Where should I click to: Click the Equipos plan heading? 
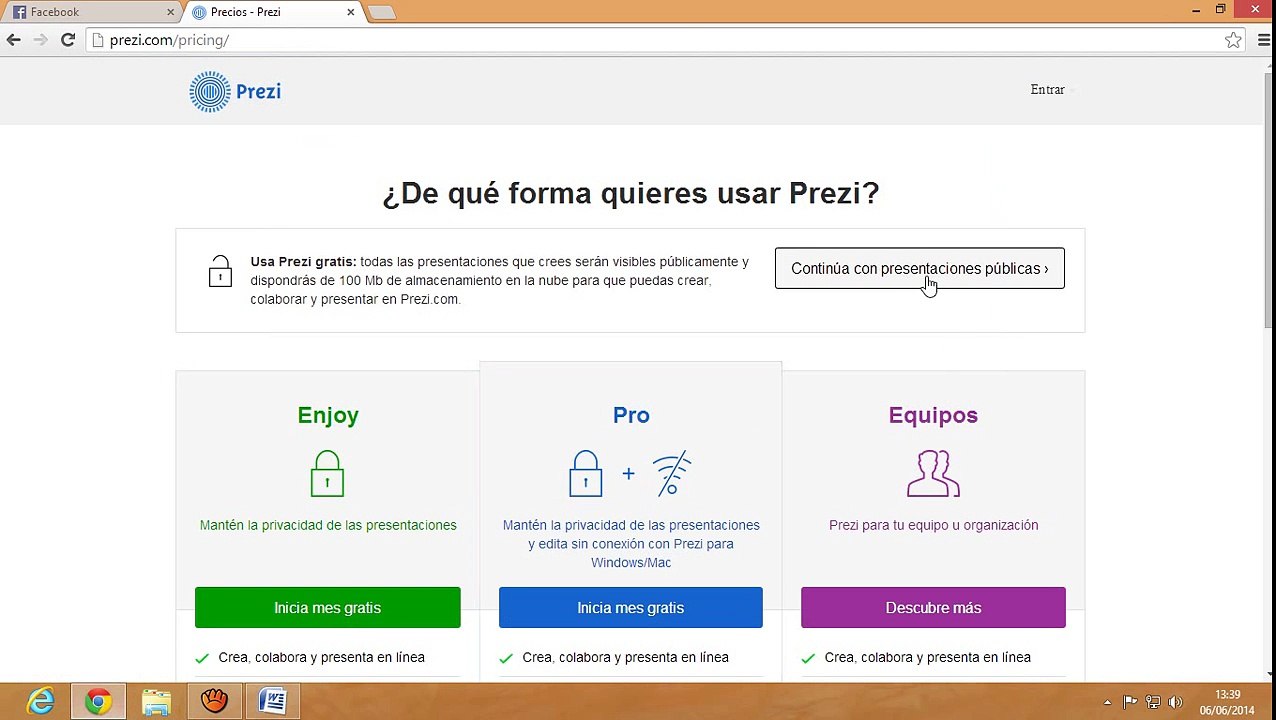[933, 416]
